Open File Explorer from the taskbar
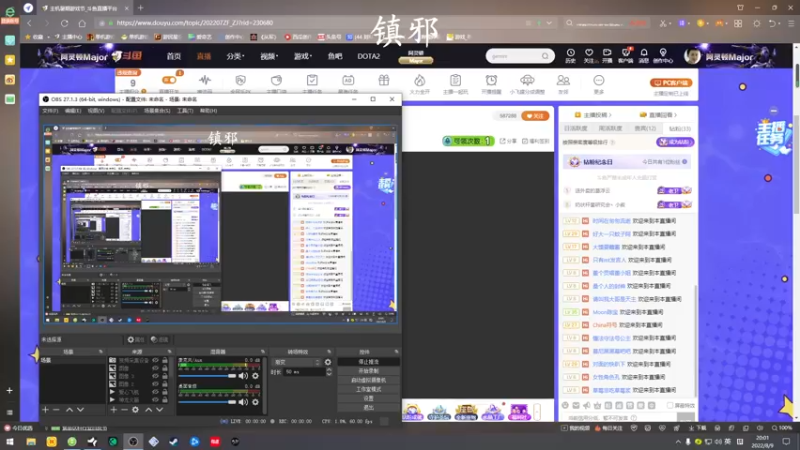Image resolution: width=800 pixels, height=450 pixels. (x=31, y=441)
